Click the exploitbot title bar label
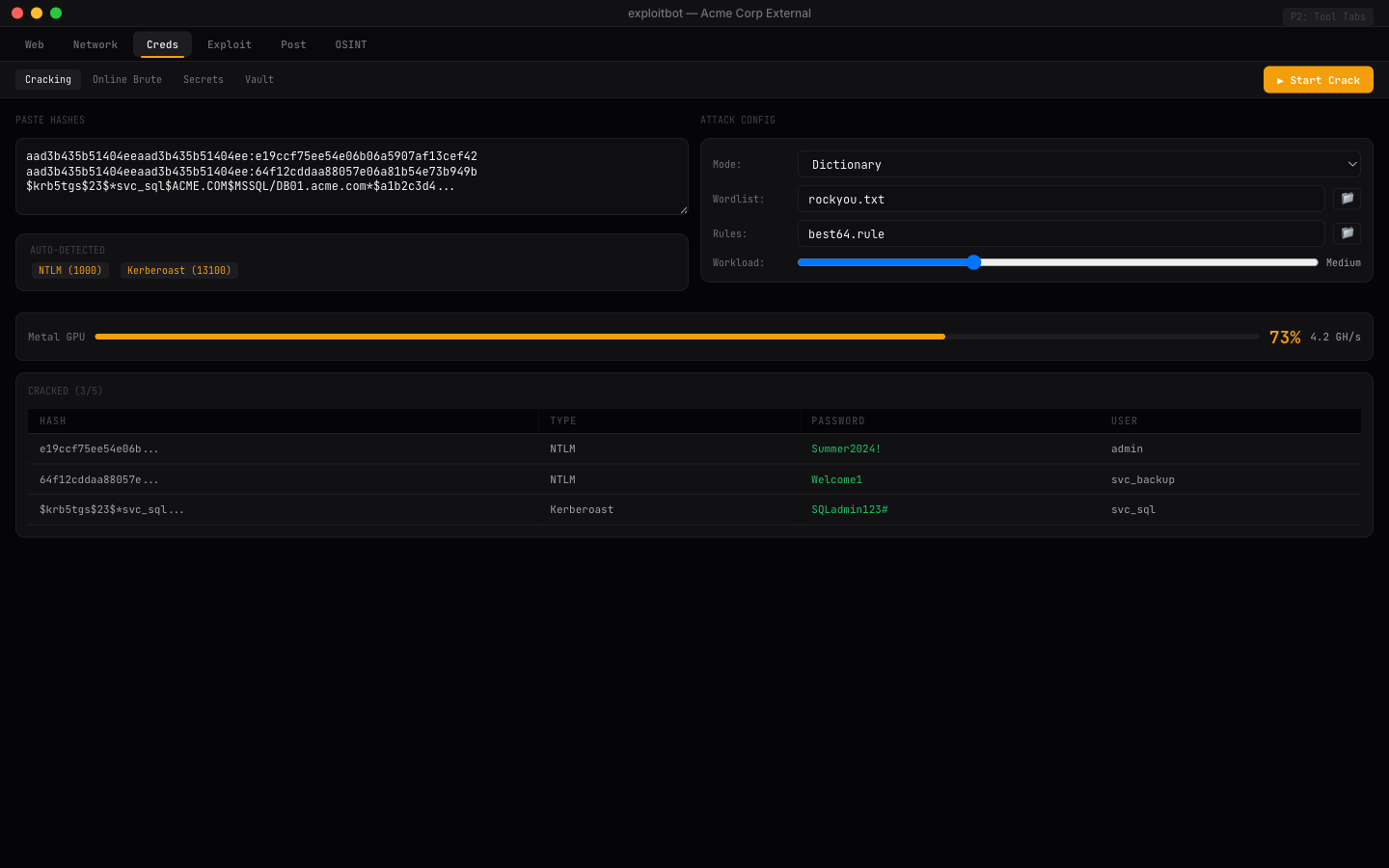Screen dimensions: 1389x868 pyautogui.click(x=720, y=13)
